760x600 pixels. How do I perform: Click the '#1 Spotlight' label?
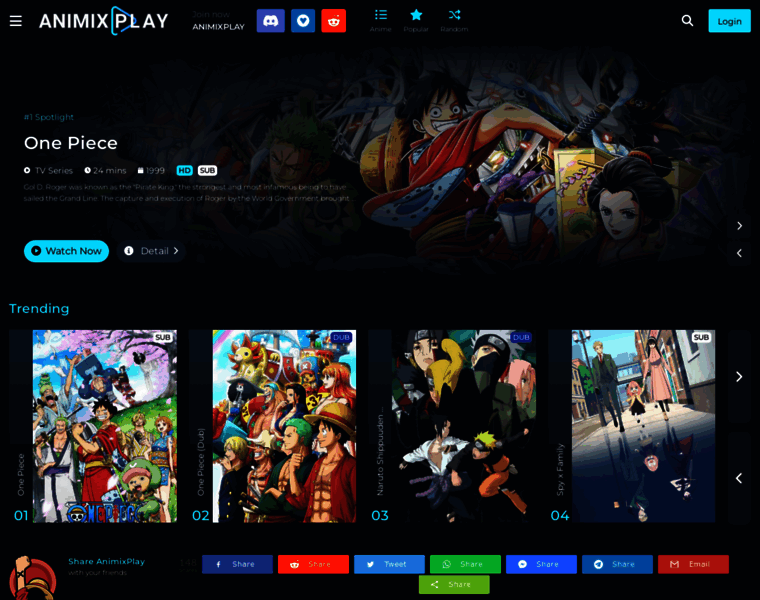tap(49, 117)
